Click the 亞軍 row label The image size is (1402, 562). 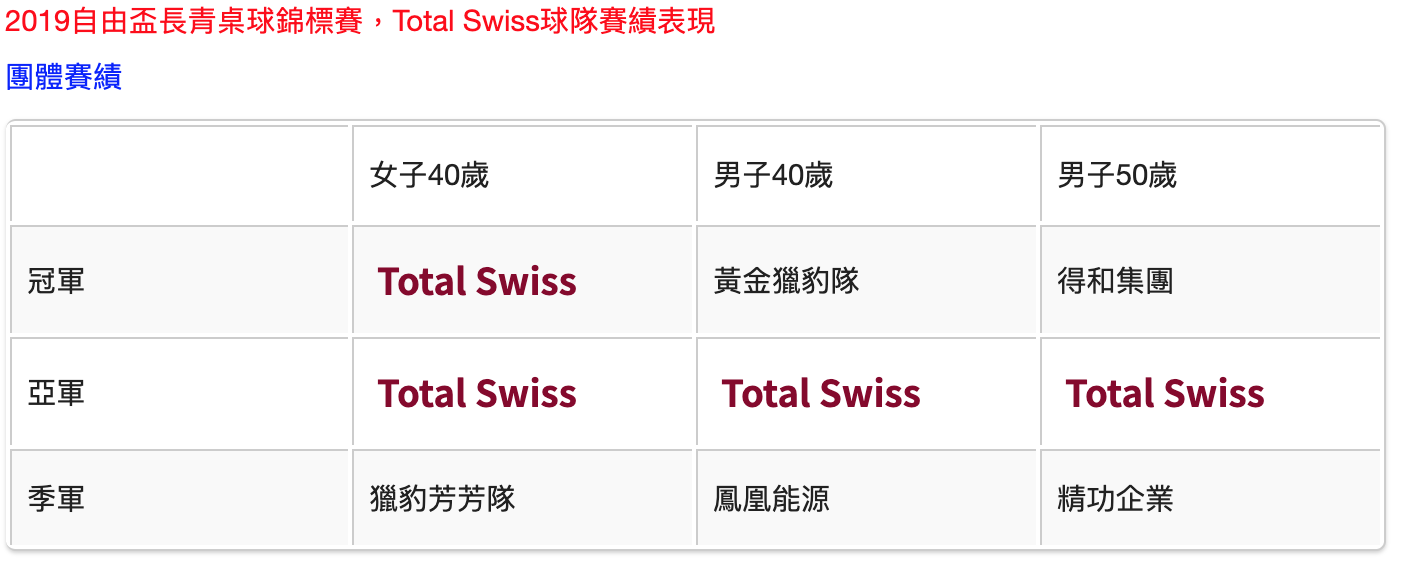[56, 392]
